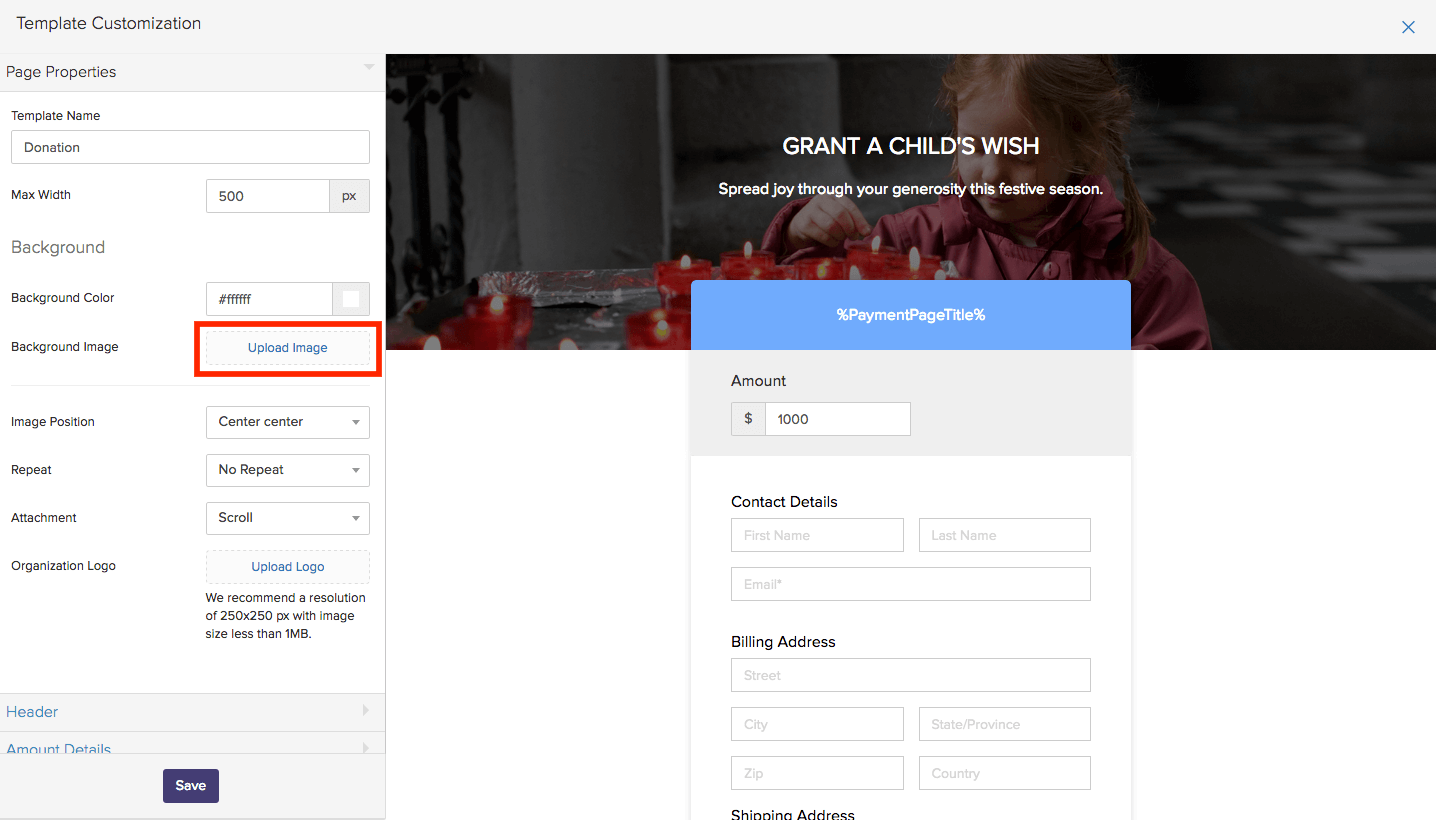Collapse the Page Properties section
1436x820 pixels.
(368, 68)
